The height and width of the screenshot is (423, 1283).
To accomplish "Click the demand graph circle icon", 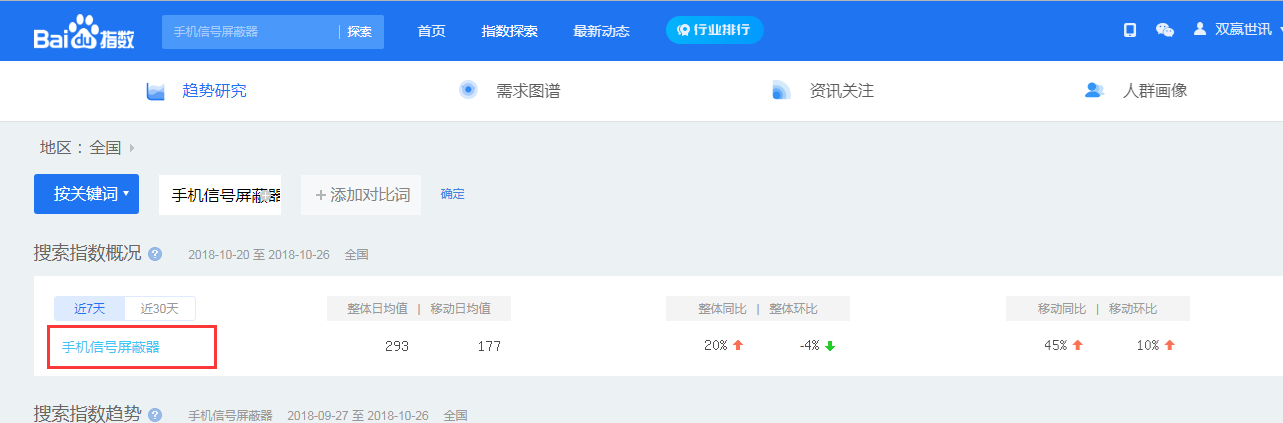I will click(468, 90).
